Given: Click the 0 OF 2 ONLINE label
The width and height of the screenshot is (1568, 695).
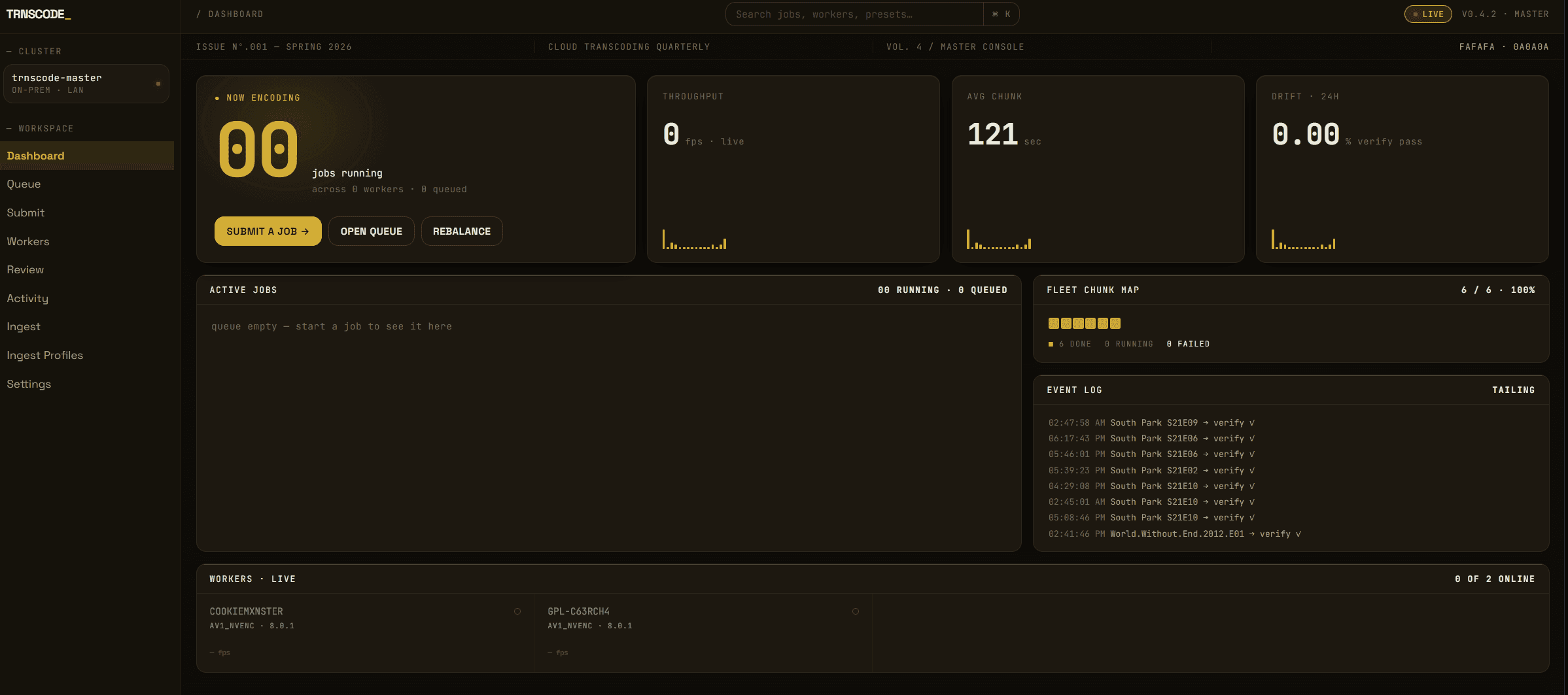Looking at the screenshot, I should point(1495,579).
